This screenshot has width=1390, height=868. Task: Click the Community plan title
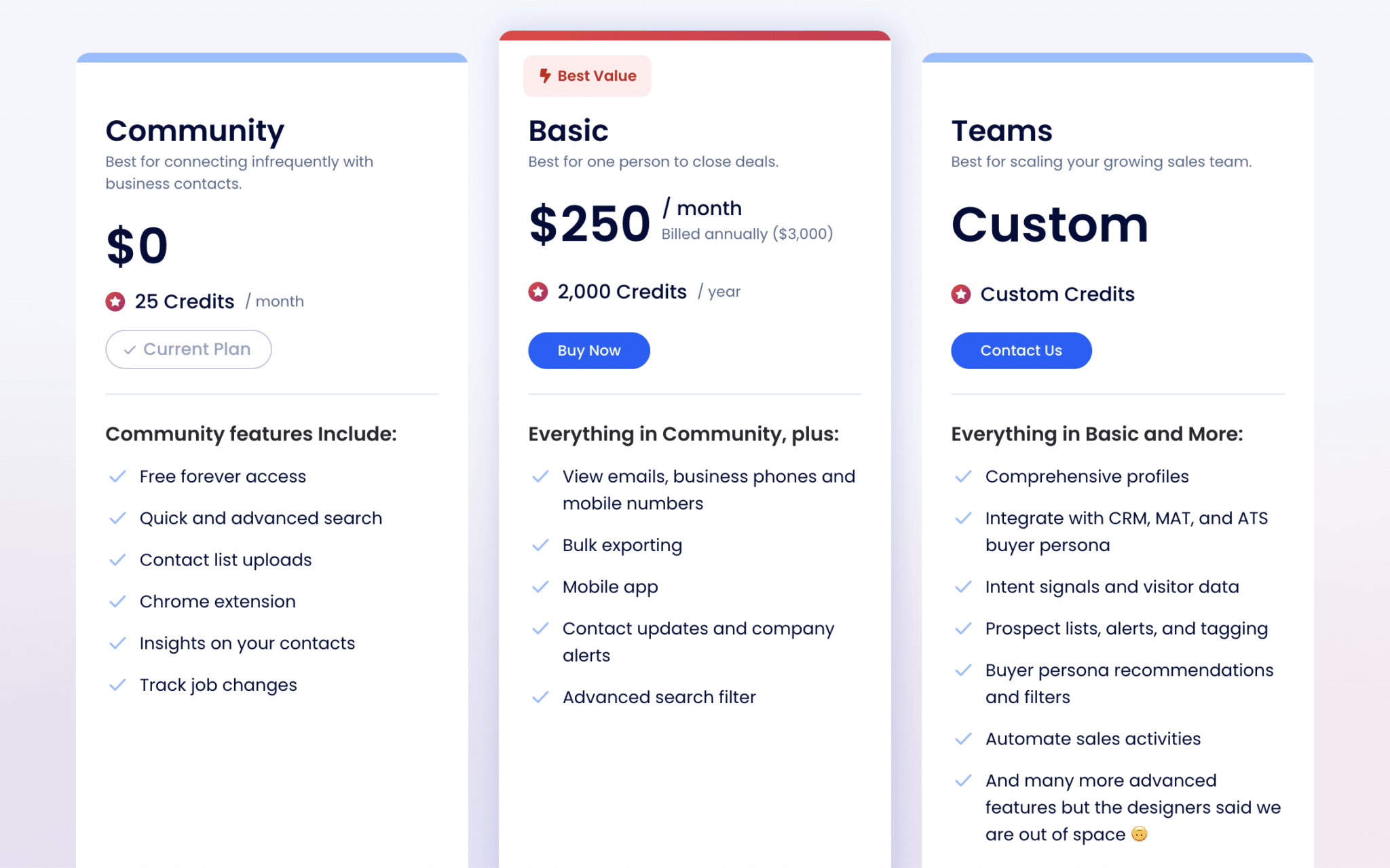pos(195,130)
